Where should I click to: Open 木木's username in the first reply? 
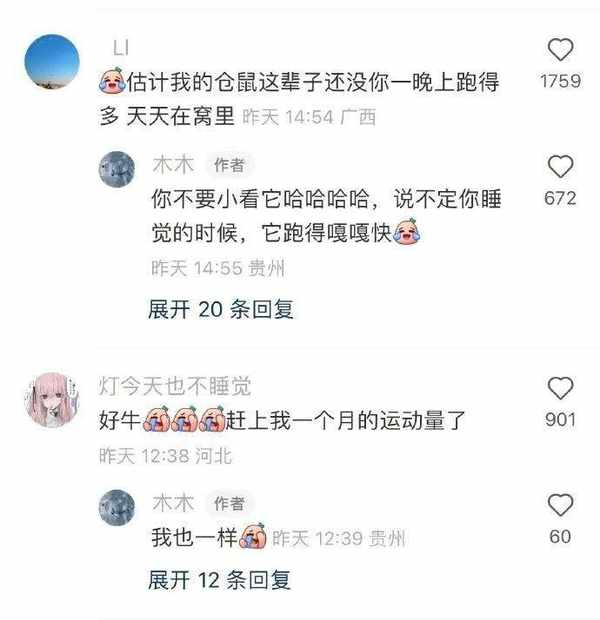pos(173,164)
